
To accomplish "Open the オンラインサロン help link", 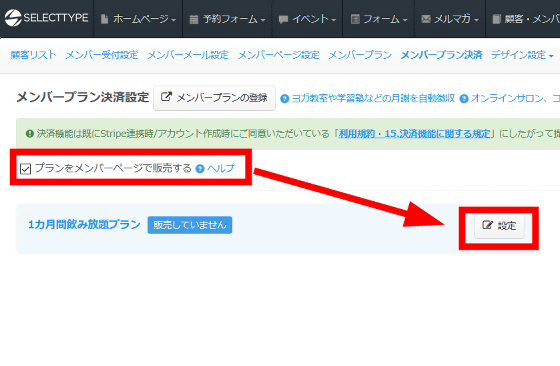I will [510, 98].
